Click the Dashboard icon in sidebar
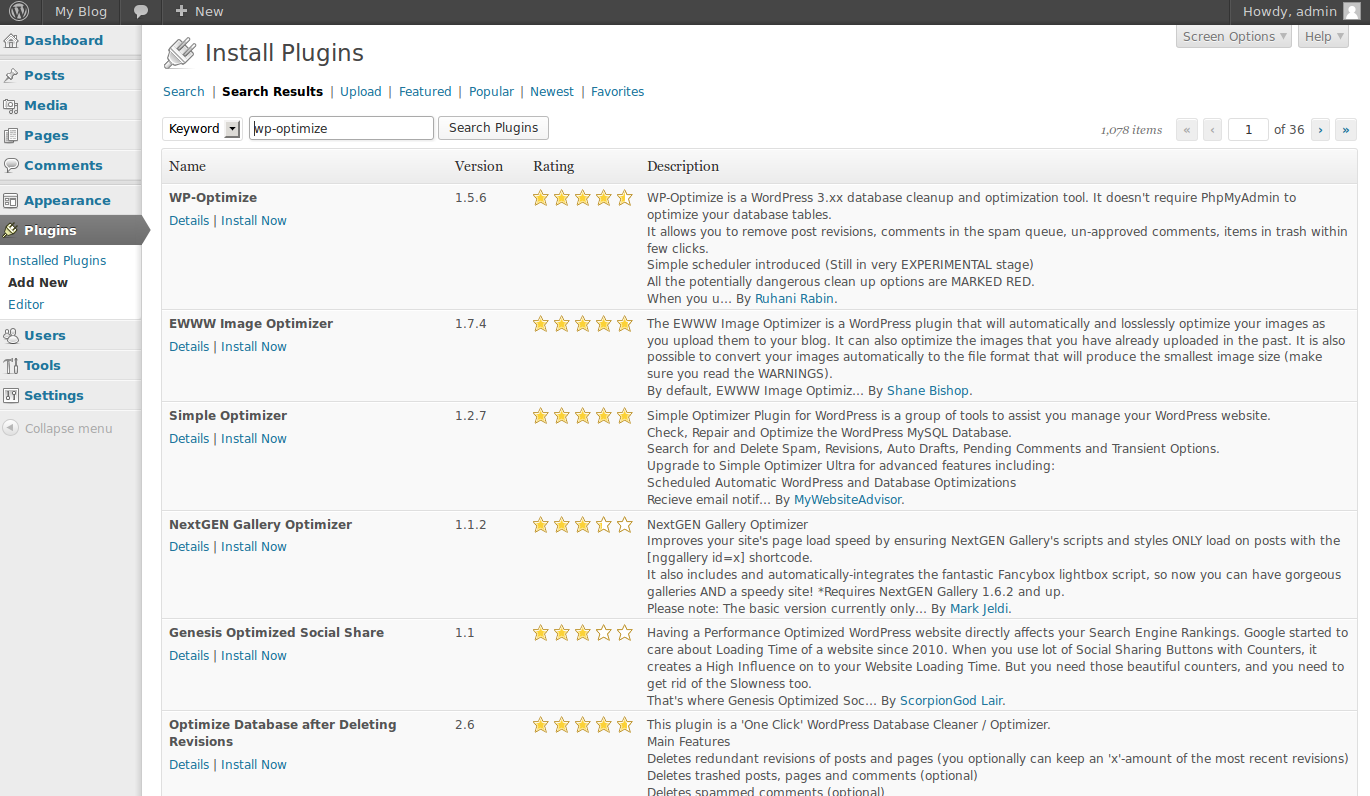Viewport: 1370px width, 796px height. 11,41
